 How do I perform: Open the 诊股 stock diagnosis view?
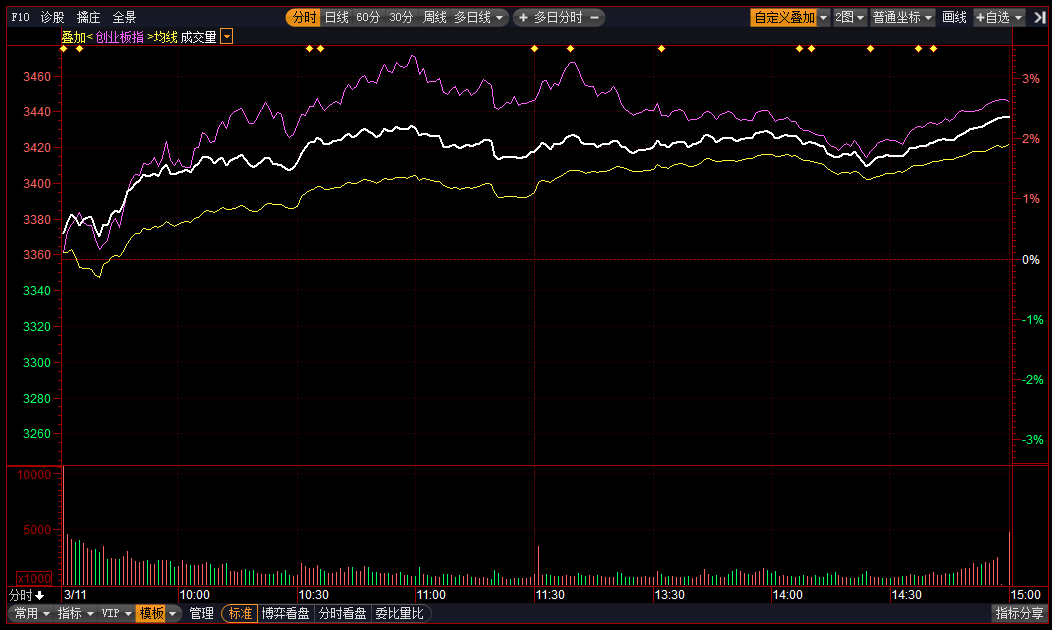click(52, 17)
